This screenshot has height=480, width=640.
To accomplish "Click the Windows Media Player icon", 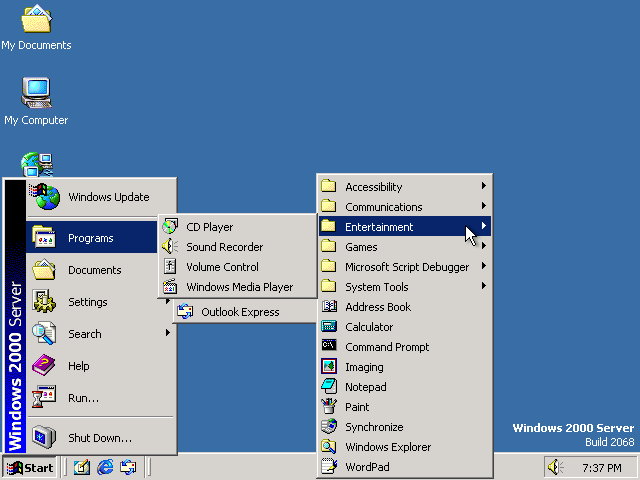I will (x=170, y=287).
